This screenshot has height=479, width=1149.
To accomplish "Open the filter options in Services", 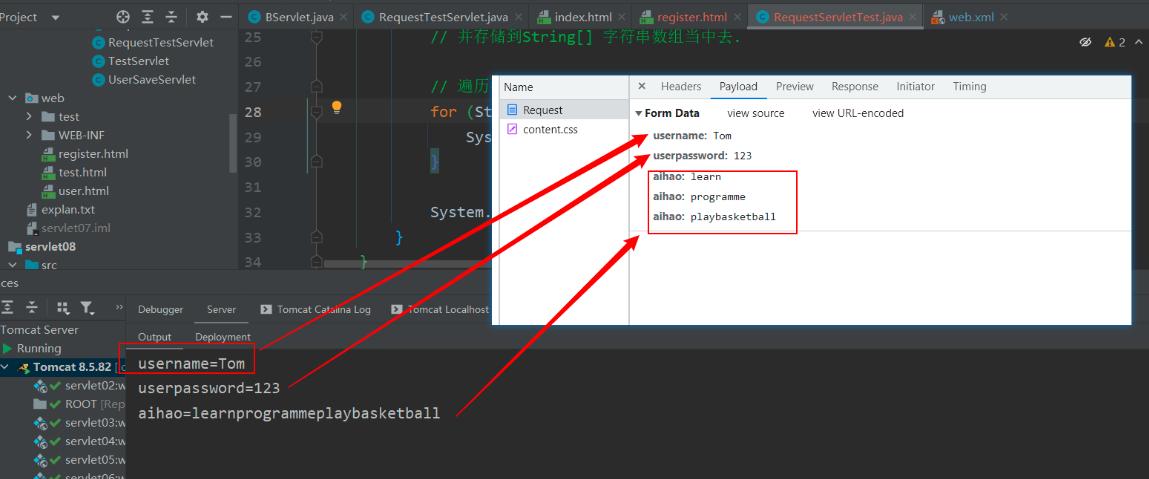I will coord(87,308).
